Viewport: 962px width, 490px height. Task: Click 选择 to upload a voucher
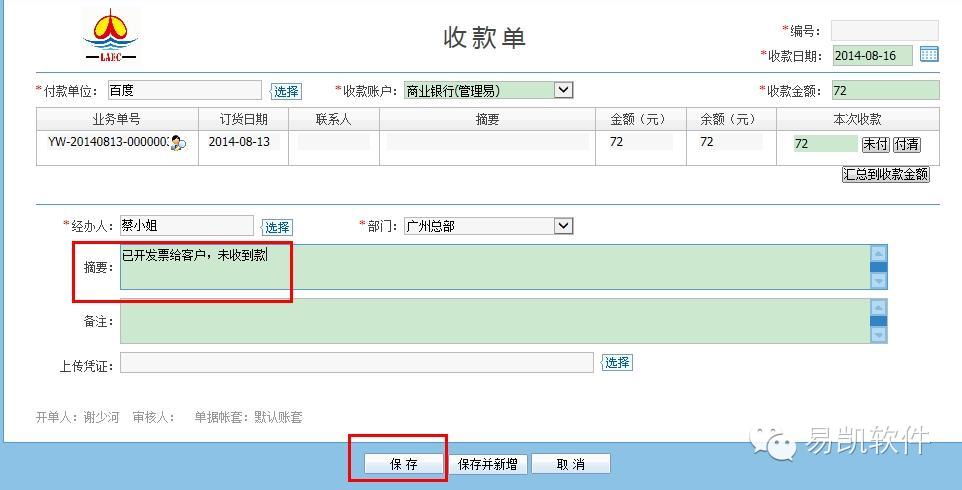[x=617, y=362]
